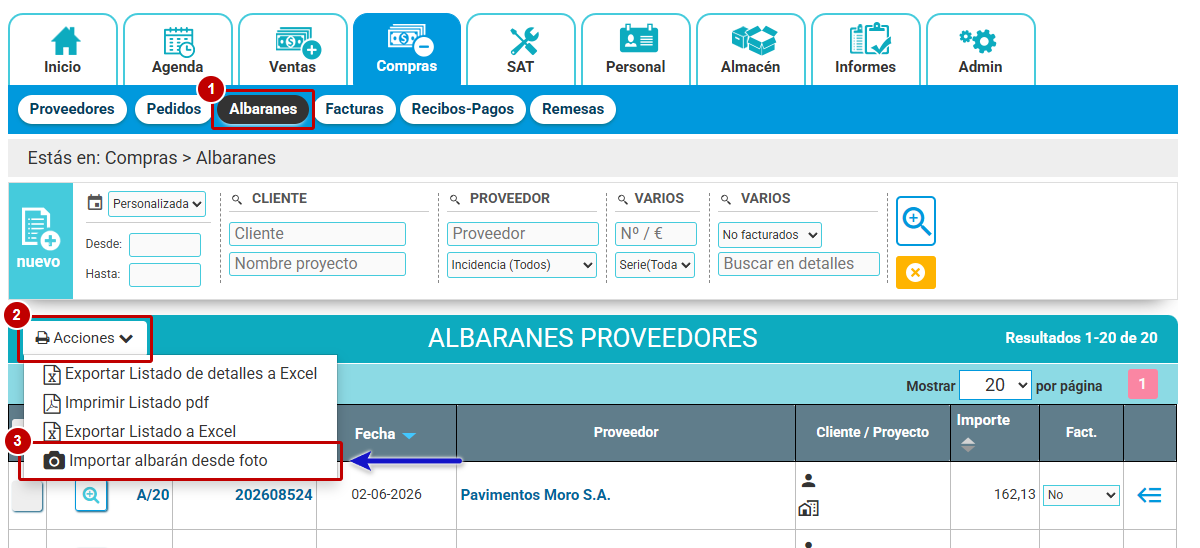
Task: Click the Proveedor search field
Action: click(522, 234)
